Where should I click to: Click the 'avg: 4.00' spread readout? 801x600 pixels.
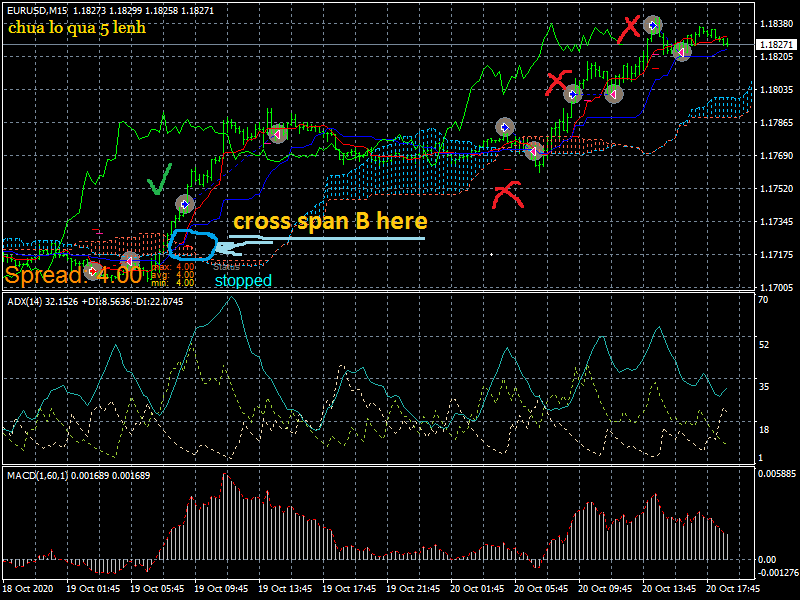(174, 275)
